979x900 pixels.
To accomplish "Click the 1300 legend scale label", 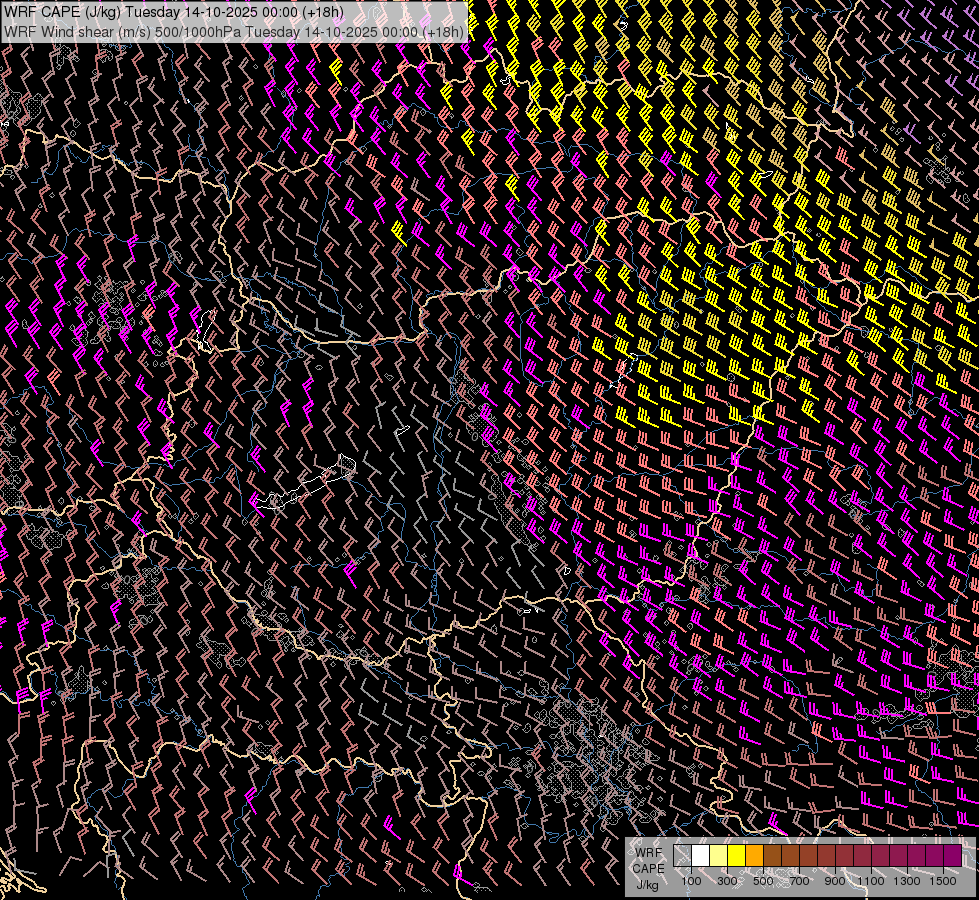I will tap(907, 881).
